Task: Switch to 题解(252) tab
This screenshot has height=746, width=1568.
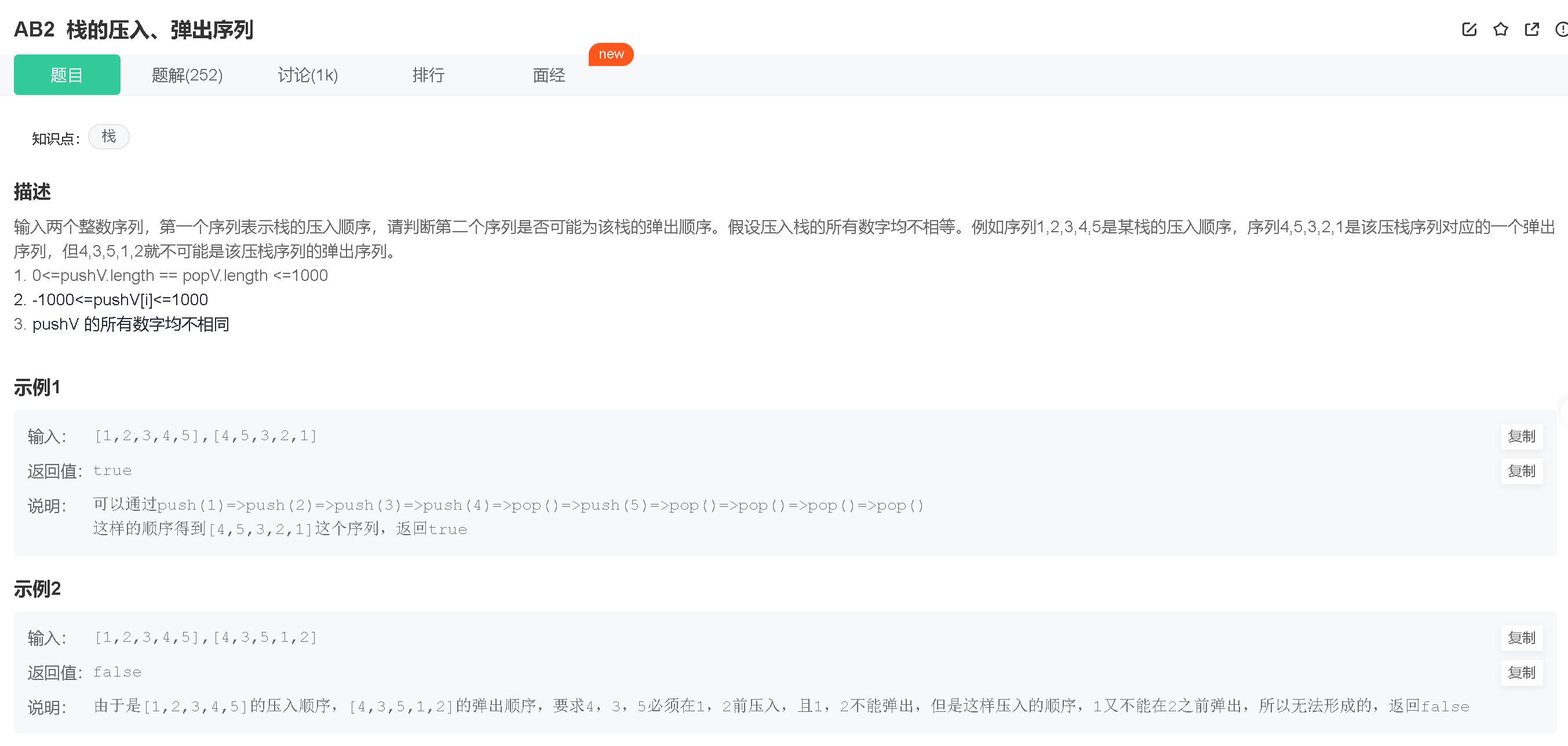Action: click(187, 75)
